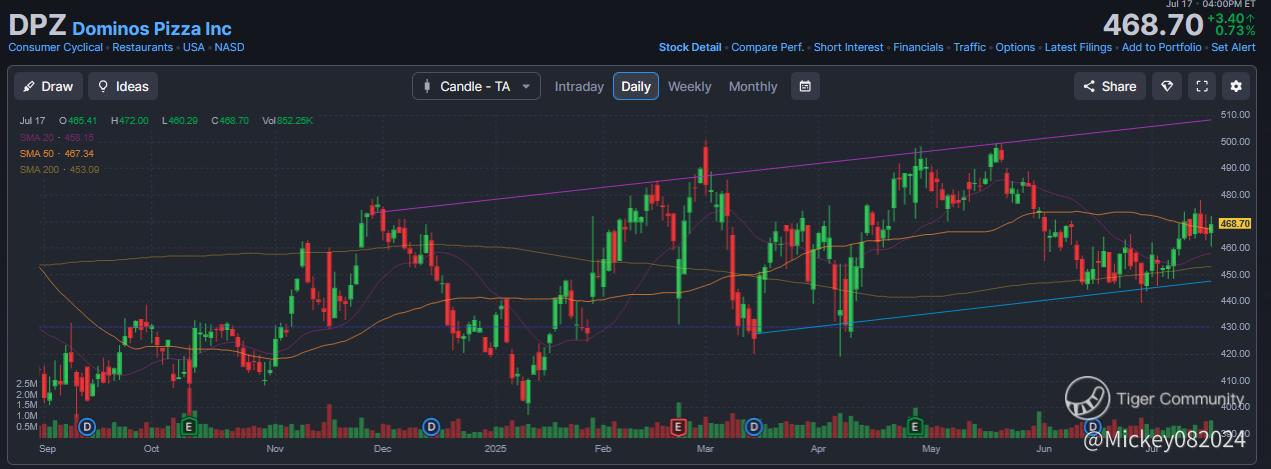View Short Interest data
The width and height of the screenshot is (1271, 469).
coord(849,47)
